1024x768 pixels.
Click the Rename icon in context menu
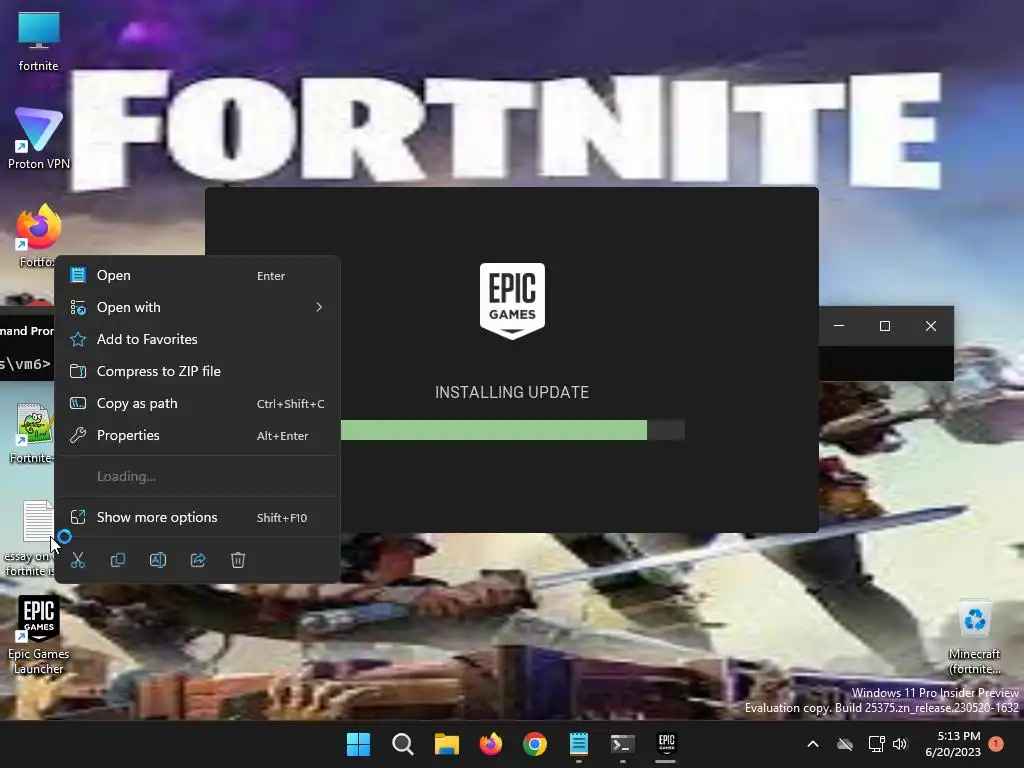coord(158,560)
